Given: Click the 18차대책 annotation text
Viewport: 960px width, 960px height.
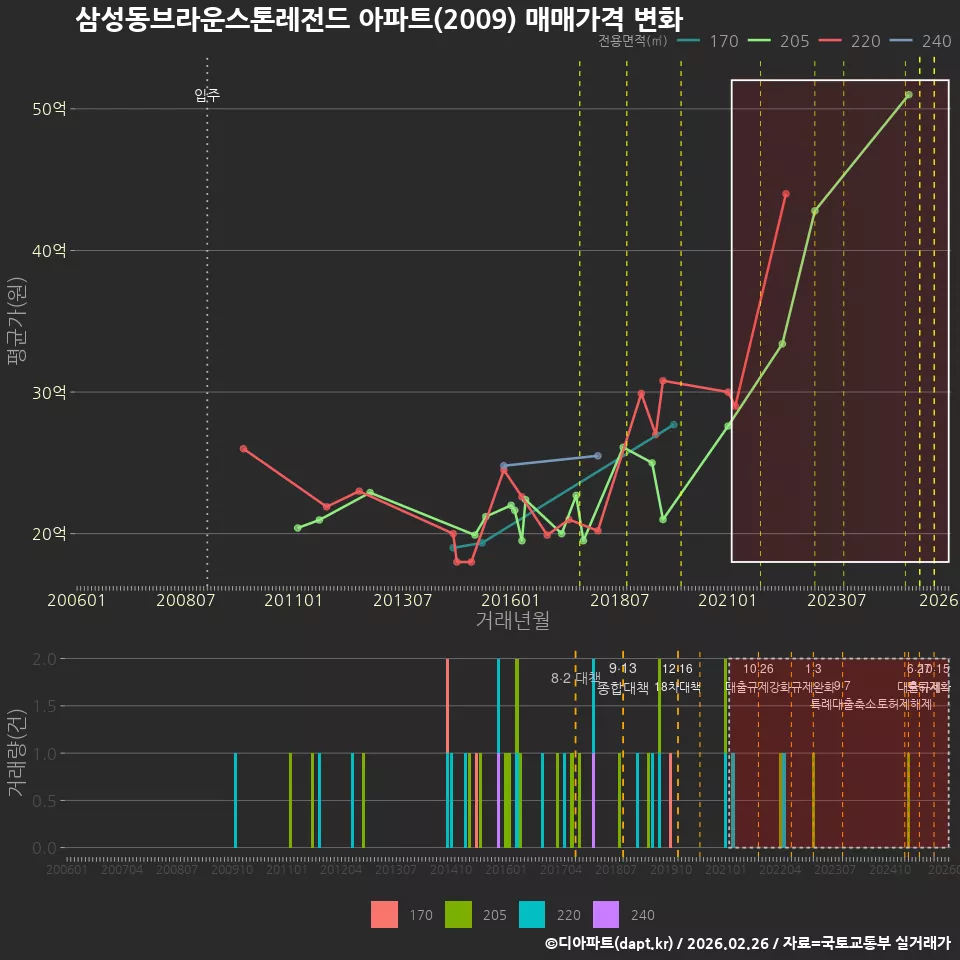Looking at the screenshot, I should tap(677, 687).
